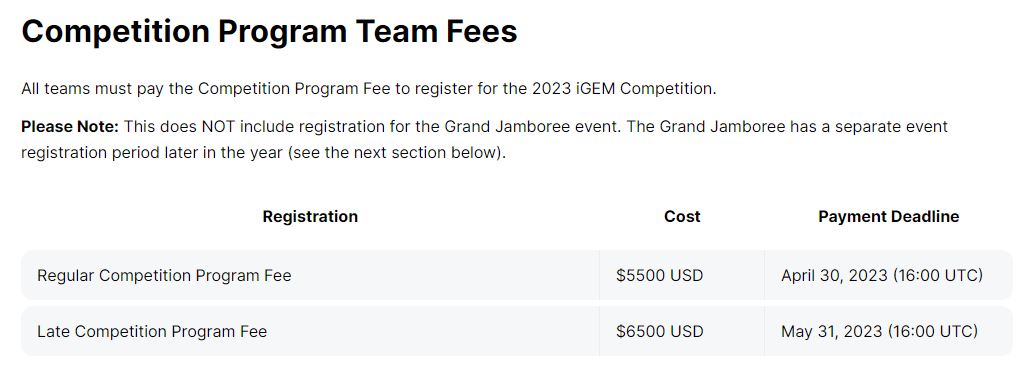Click 'see the next section below' text
The image size is (1034, 371).
[x=394, y=153]
